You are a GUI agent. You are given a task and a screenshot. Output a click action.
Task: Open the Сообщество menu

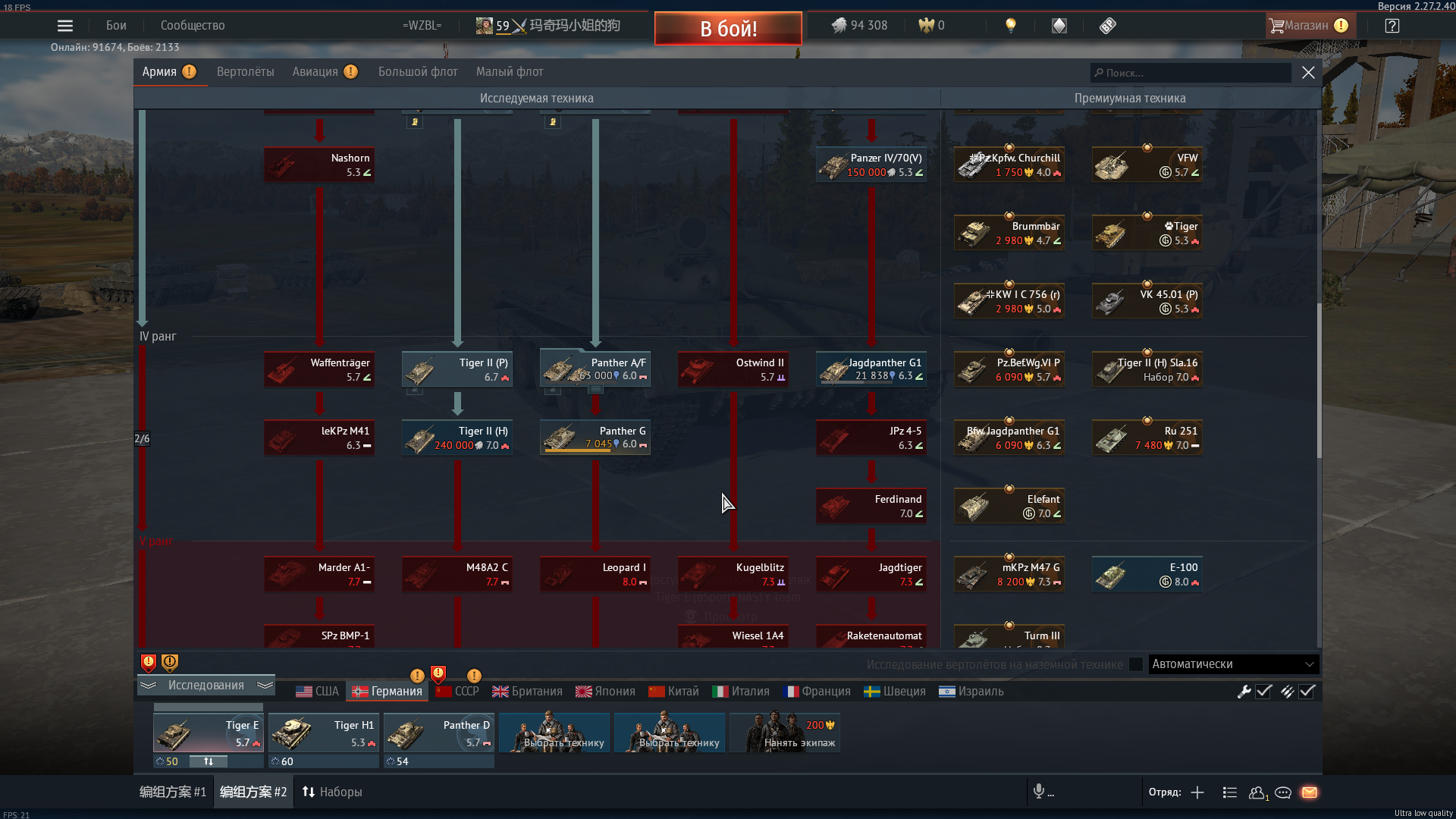point(193,26)
